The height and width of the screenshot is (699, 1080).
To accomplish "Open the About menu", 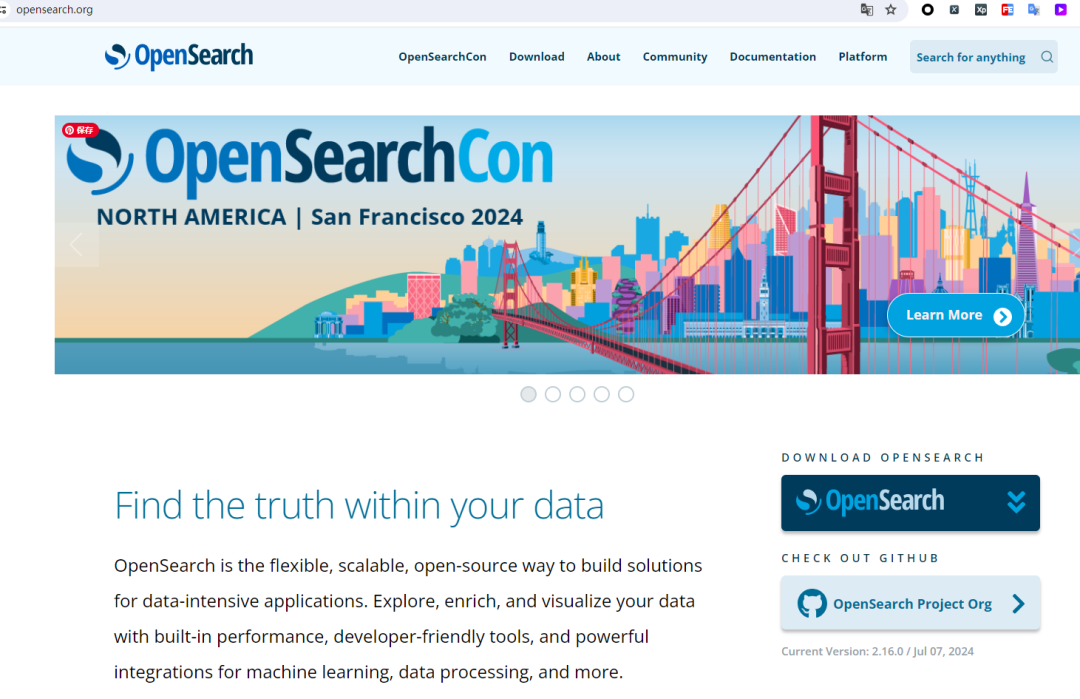I will pyautogui.click(x=603, y=56).
